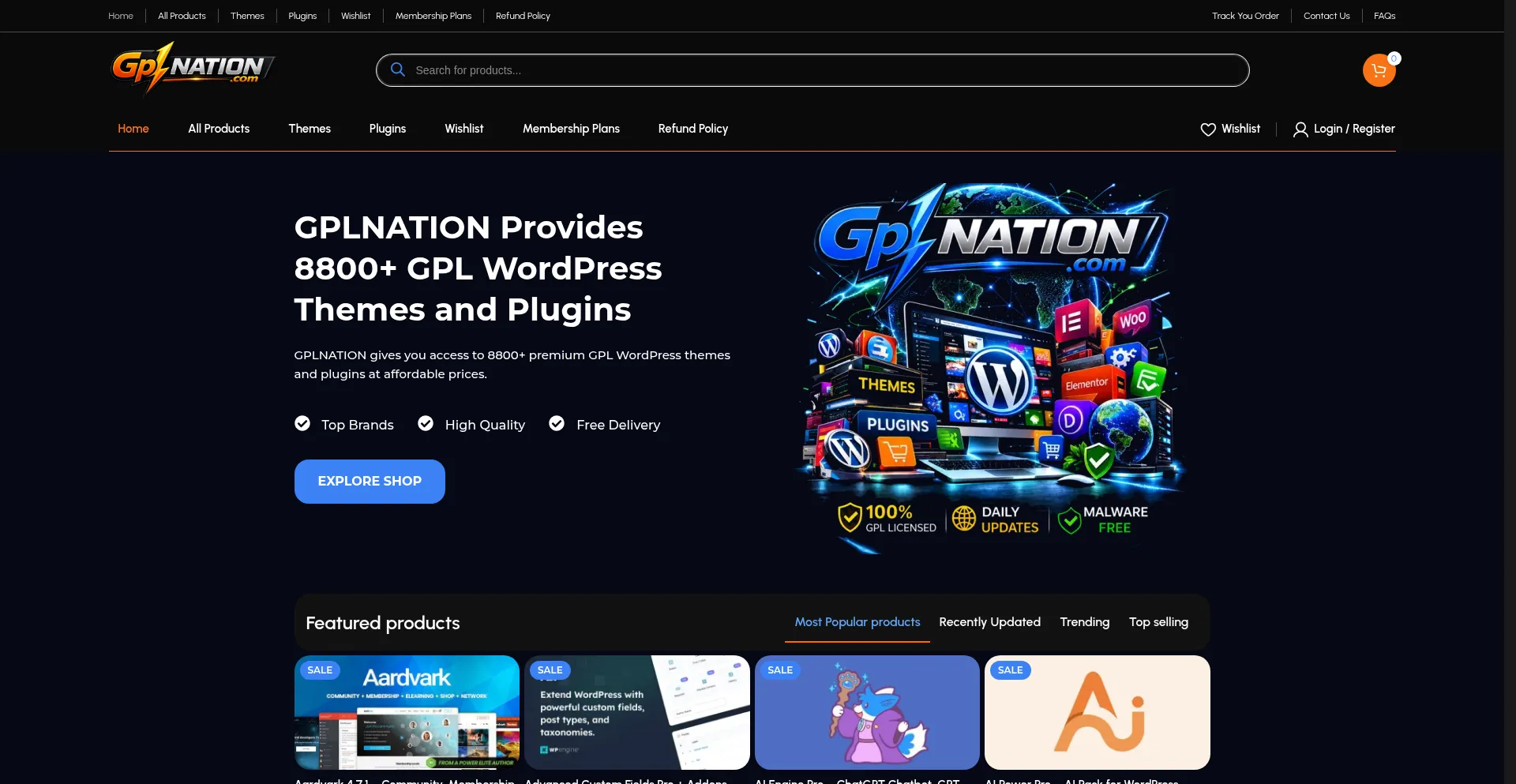The height and width of the screenshot is (784, 1516).
Task: Click the Featured products heading
Action: 383,623
